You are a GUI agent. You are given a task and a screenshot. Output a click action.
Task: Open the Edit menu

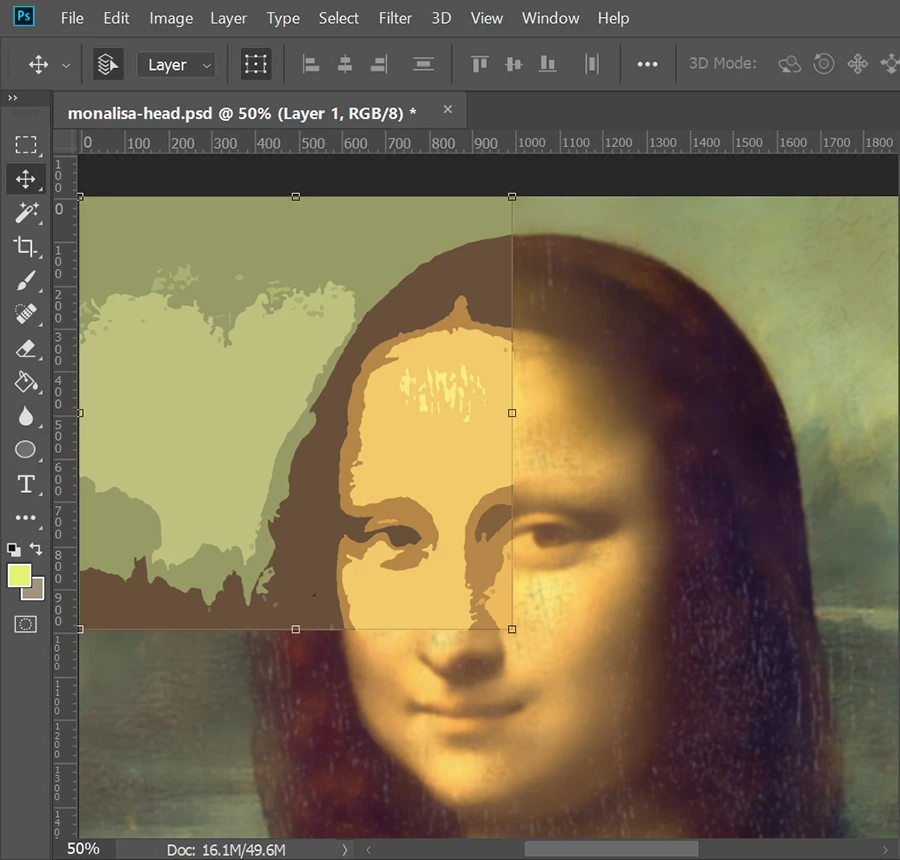116,18
